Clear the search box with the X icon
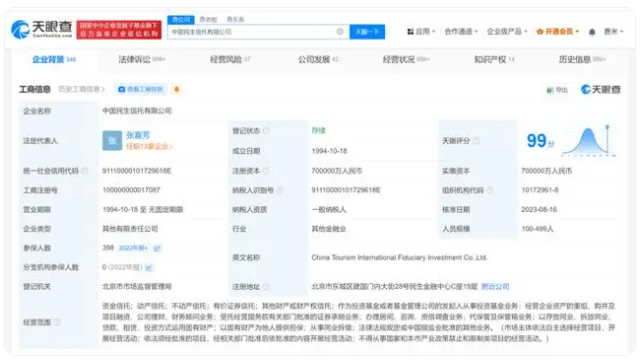 (340, 32)
